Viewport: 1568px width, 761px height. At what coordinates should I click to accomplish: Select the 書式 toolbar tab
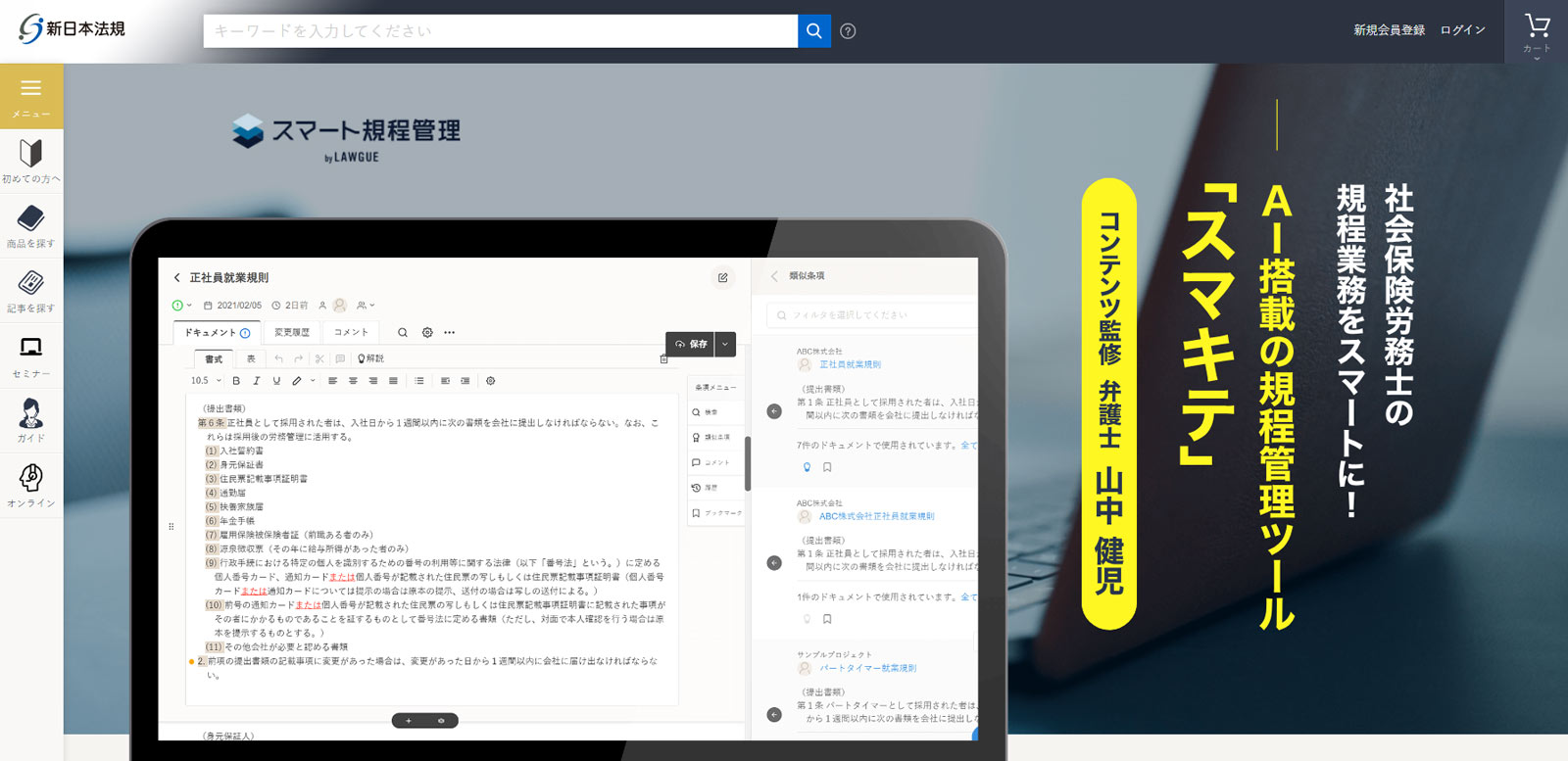(x=214, y=359)
